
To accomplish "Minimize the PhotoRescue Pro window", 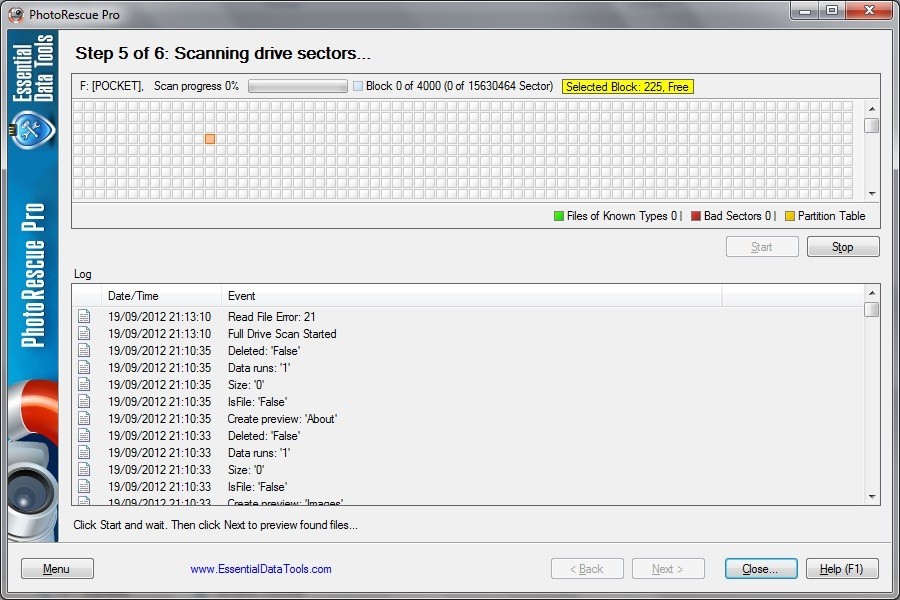I will click(x=805, y=10).
